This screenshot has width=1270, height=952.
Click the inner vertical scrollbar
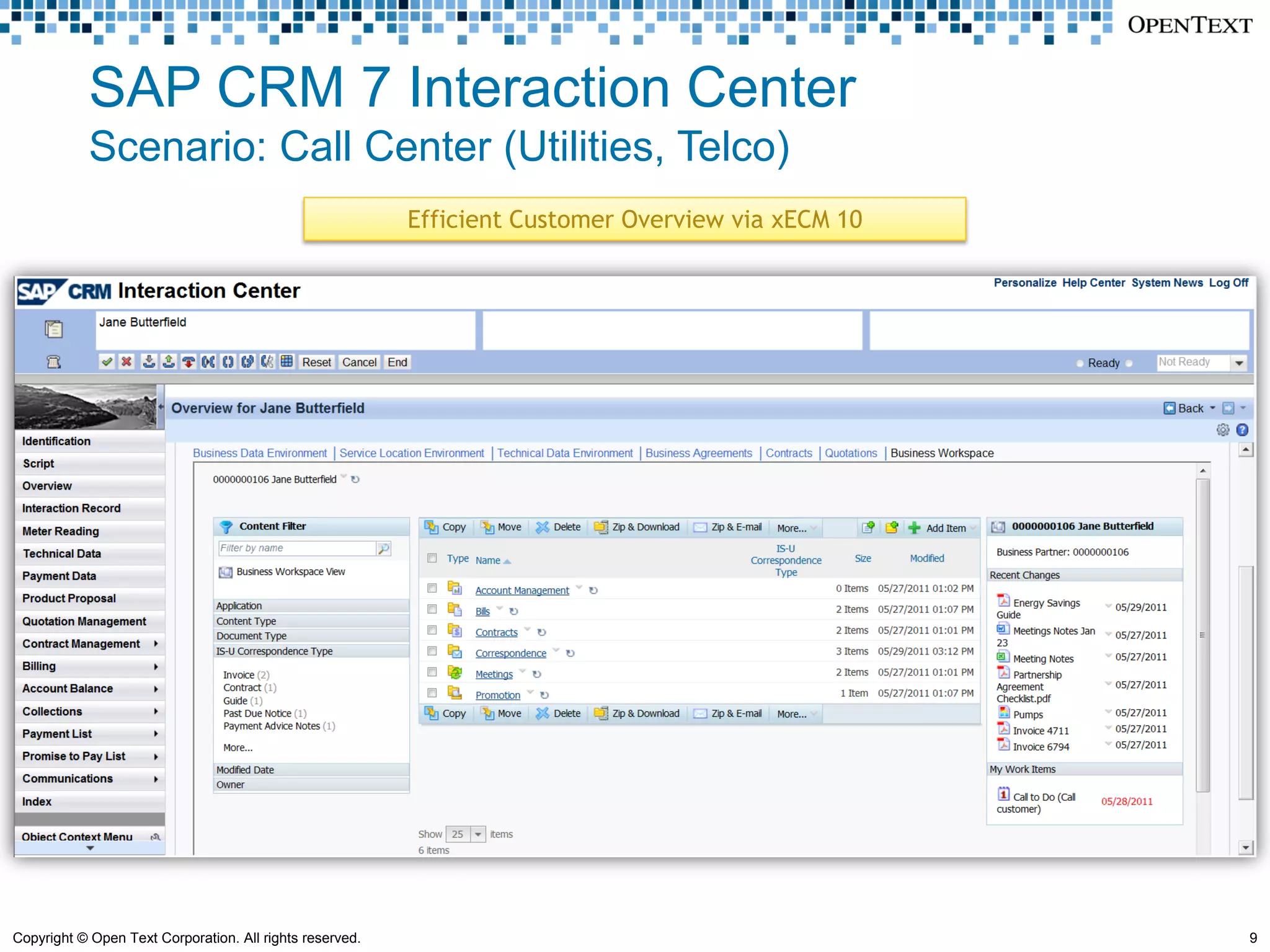point(1203,635)
